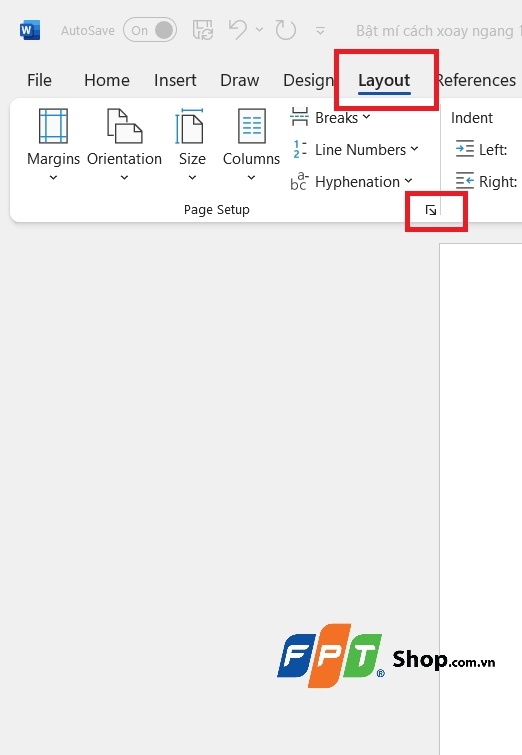Open the Customize Quick Access Toolbar dropdown
This screenshot has width=522, height=755.
320,31
